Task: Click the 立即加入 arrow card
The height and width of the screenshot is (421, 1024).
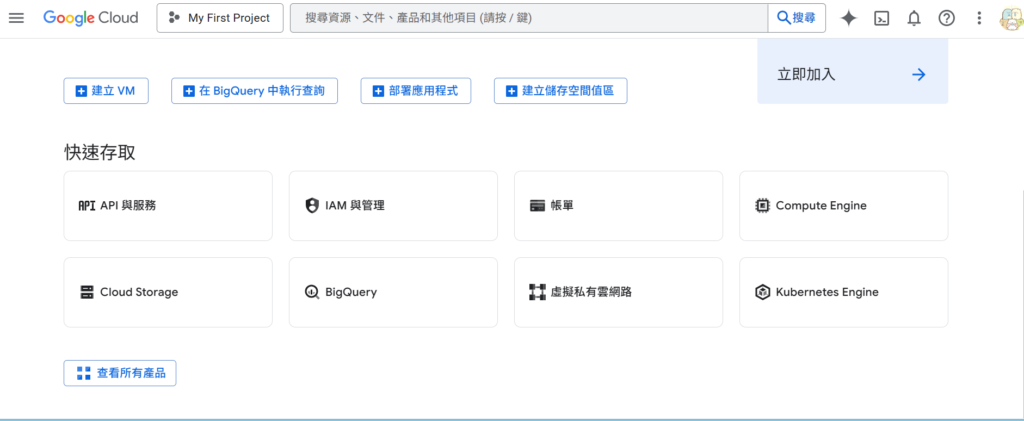Action: [x=852, y=74]
